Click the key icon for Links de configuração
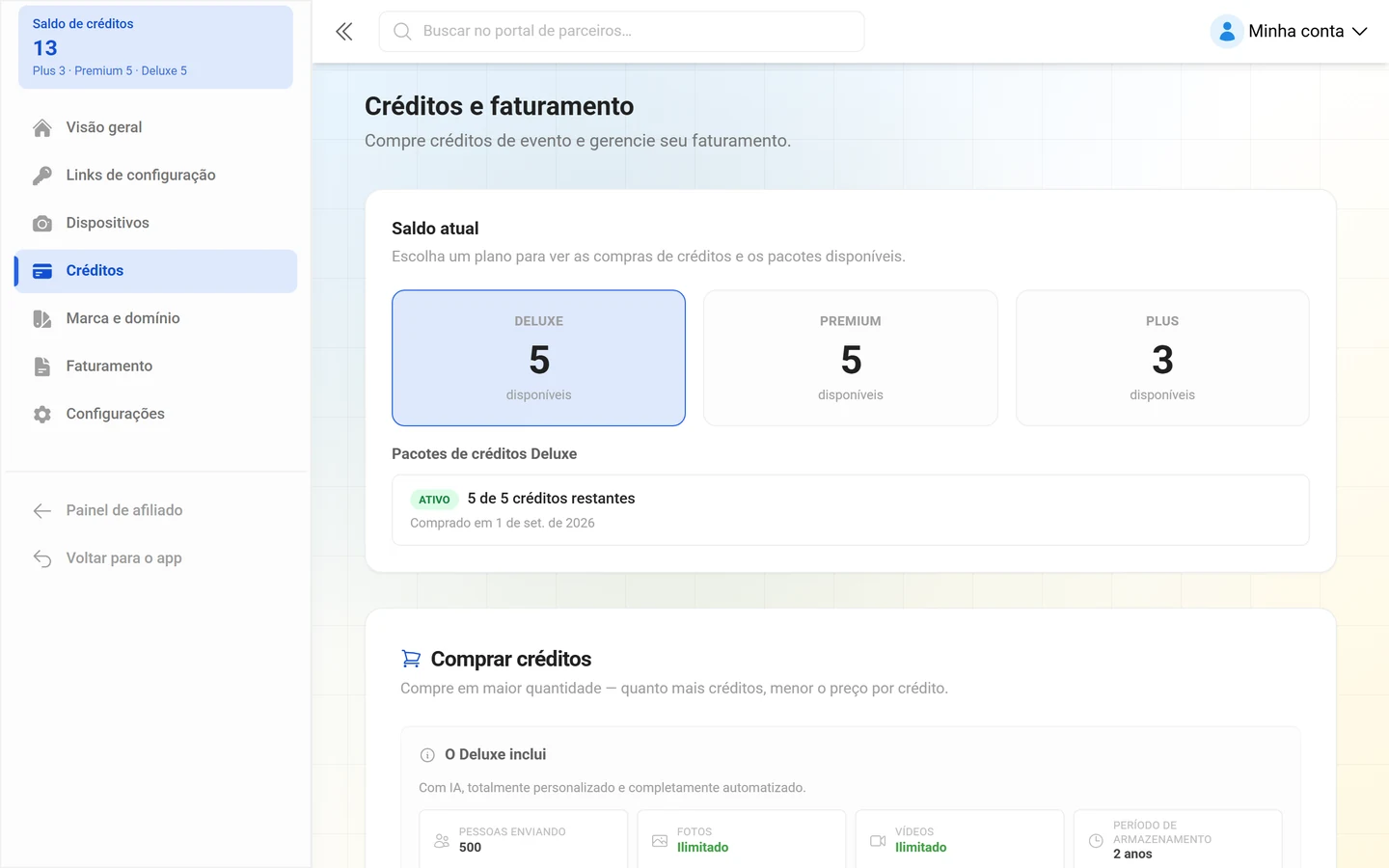 click(x=42, y=176)
